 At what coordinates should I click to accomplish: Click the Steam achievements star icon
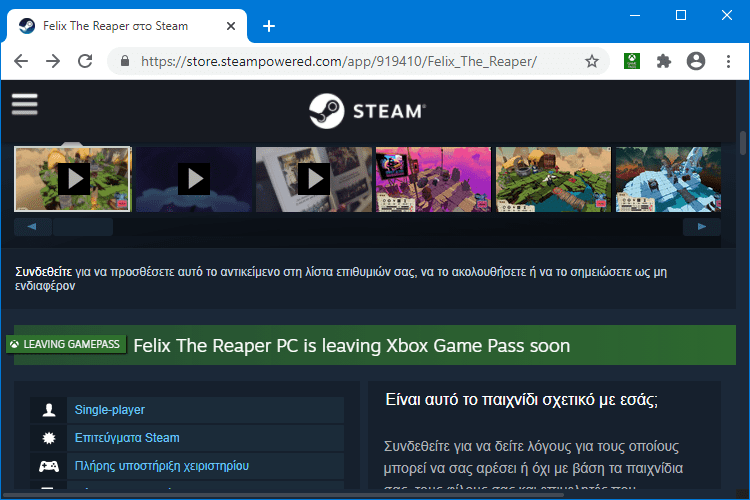pos(49,438)
